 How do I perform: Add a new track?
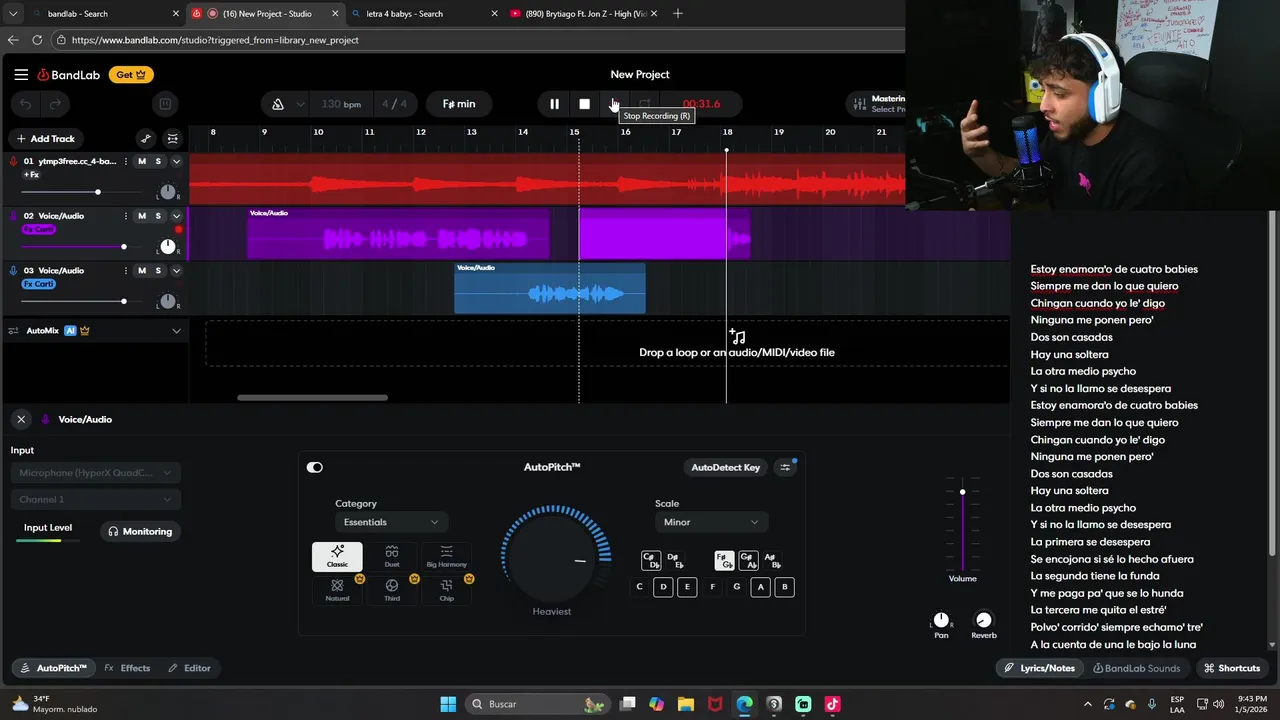pos(45,139)
